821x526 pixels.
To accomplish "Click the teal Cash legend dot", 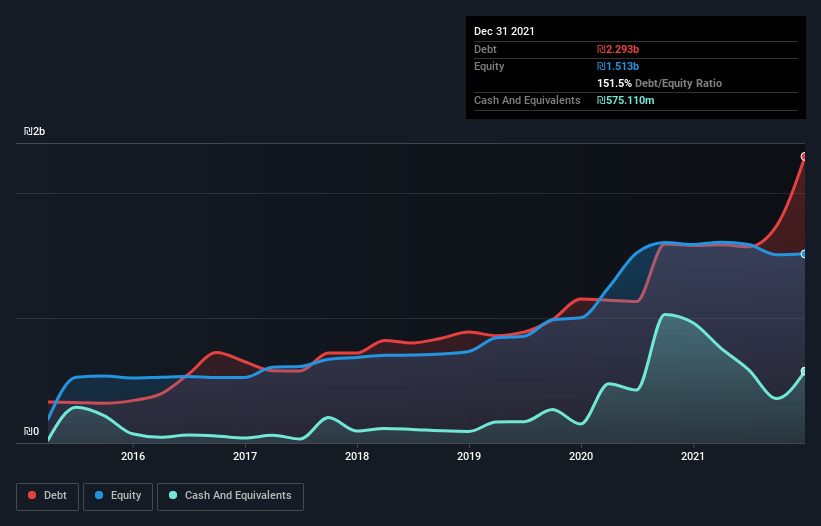I will point(173,495).
